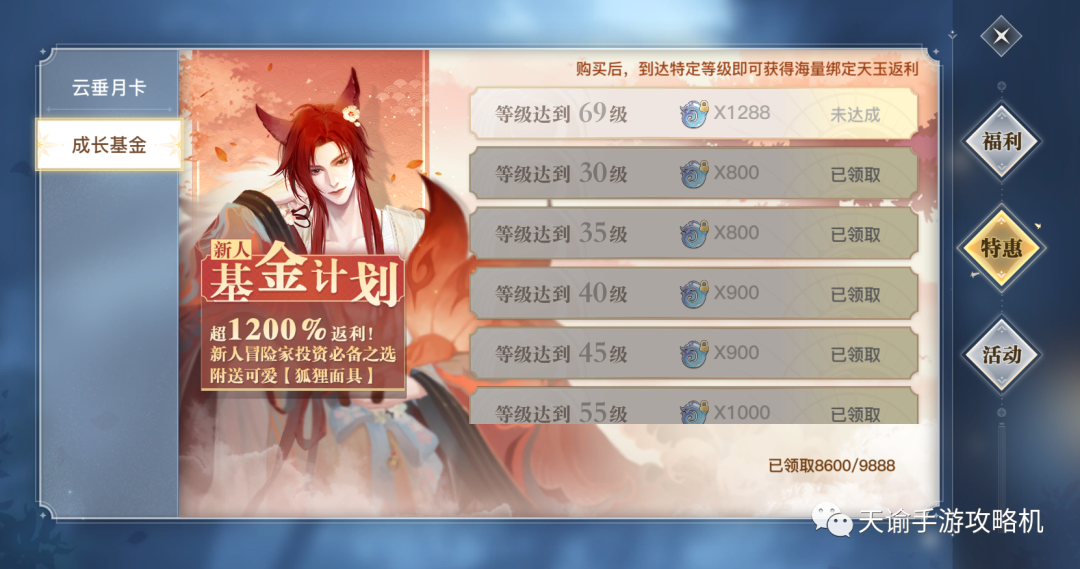Click the jade icon in level 30 row
The image size is (1080, 569).
pos(694,174)
